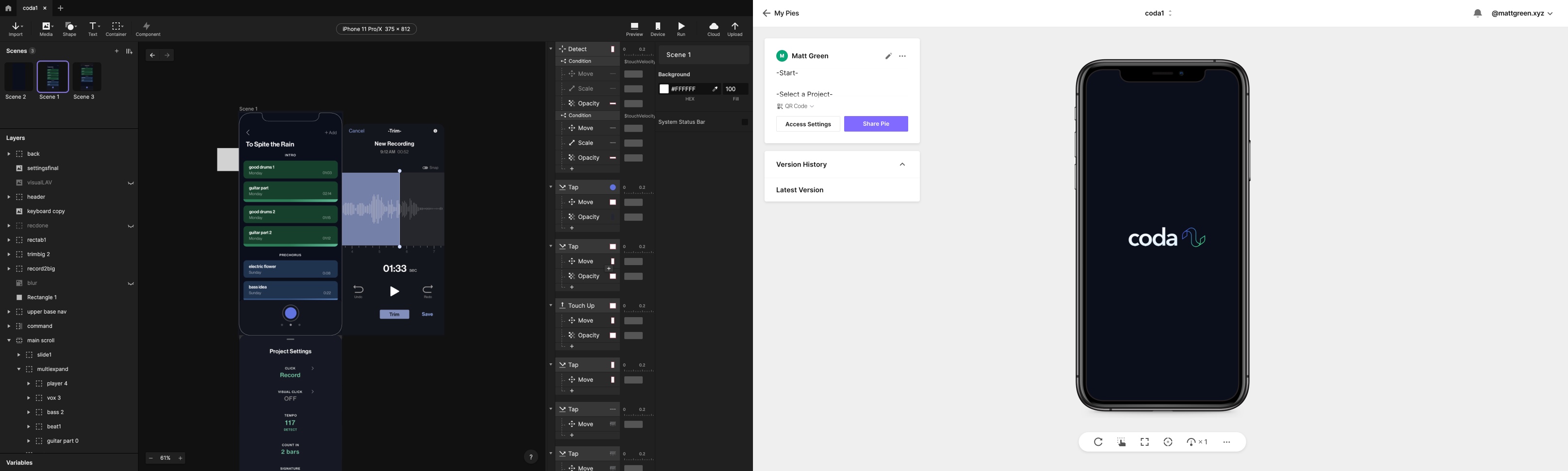Open the Latest Version entry
Screen dimensions: 1568x471
[x=842, y=190]
